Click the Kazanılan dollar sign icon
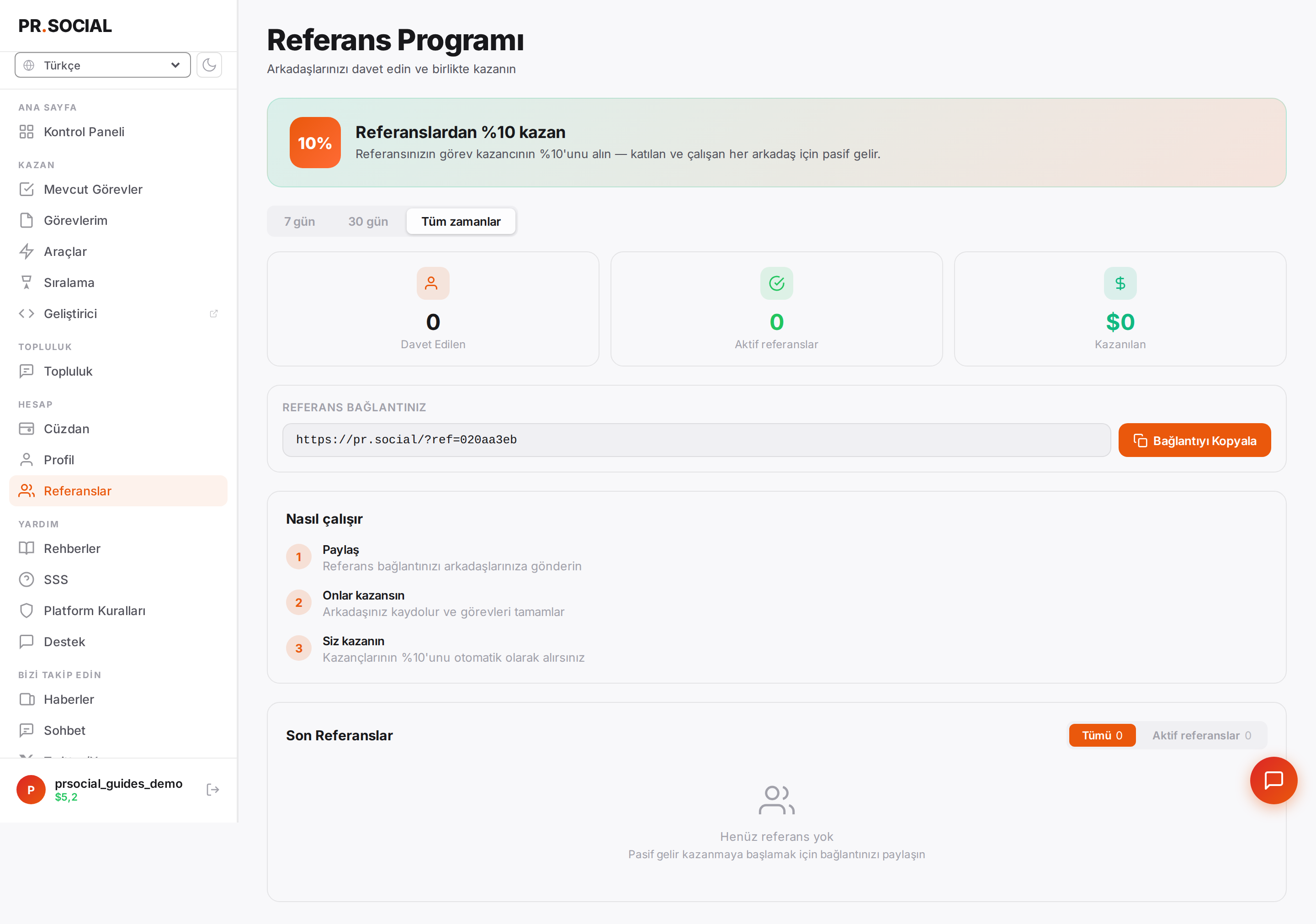The height and width of the screenshot is (924, 1316). pyautogui.click(x=1120, y=283)
